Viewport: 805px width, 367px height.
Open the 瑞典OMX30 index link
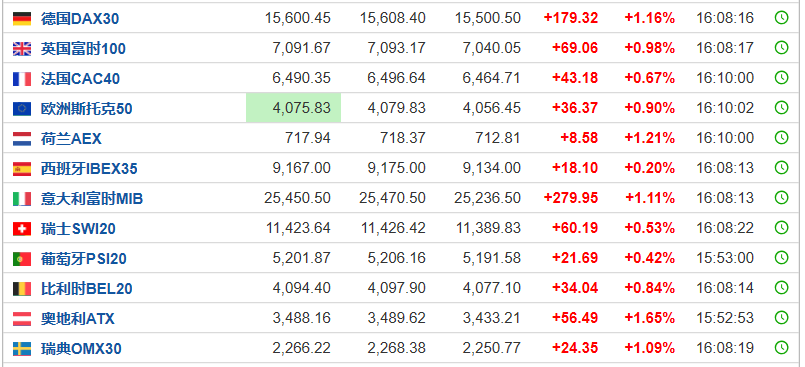tap(81, 349)
